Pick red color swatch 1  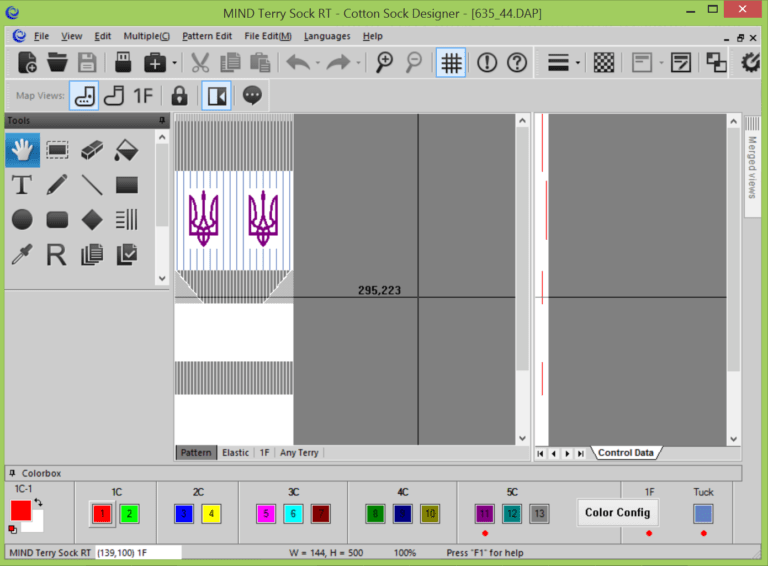point(102,514)
